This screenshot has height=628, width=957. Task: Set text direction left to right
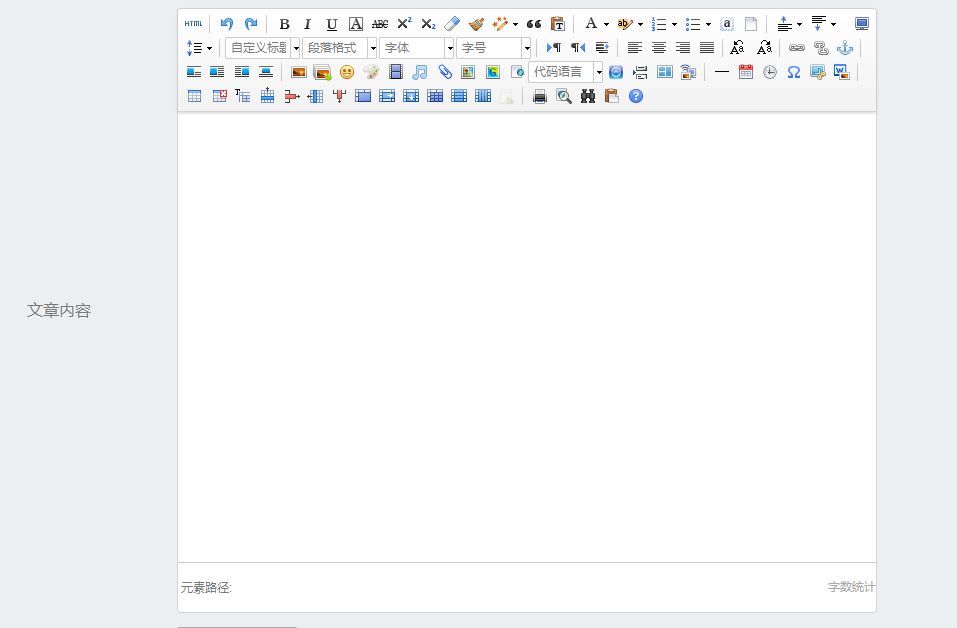[554, 48]
